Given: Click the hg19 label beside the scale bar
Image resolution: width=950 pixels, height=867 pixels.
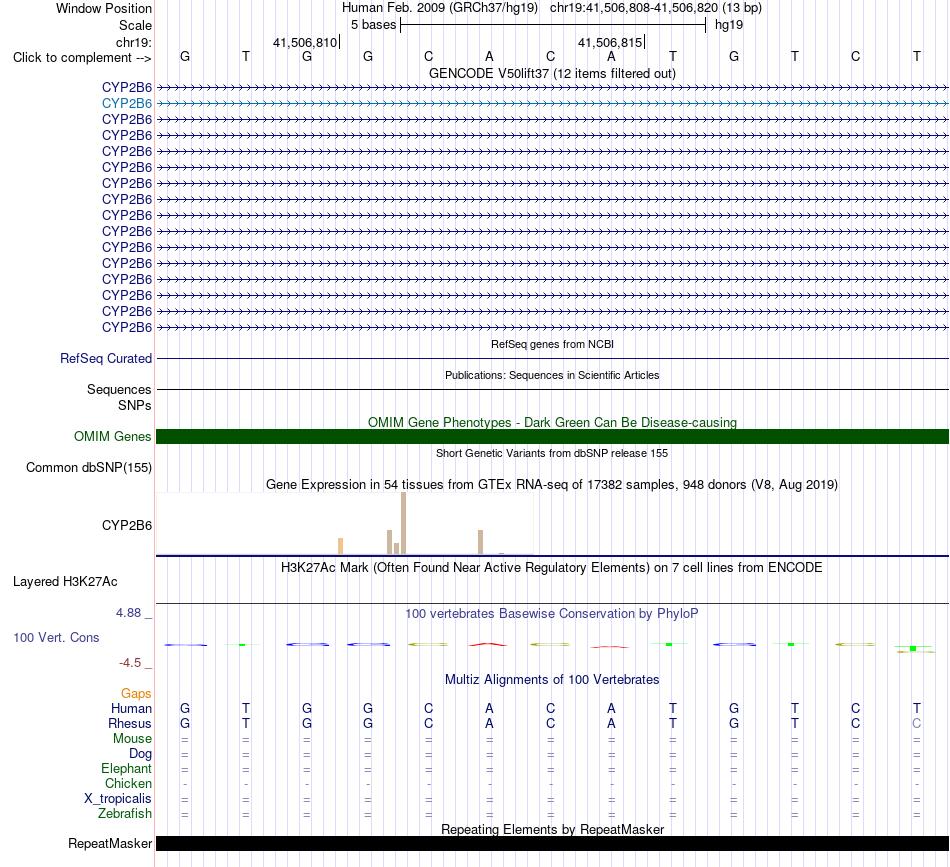Looking at the screenshot, I should pyautogui.click(x=729, y=25).
